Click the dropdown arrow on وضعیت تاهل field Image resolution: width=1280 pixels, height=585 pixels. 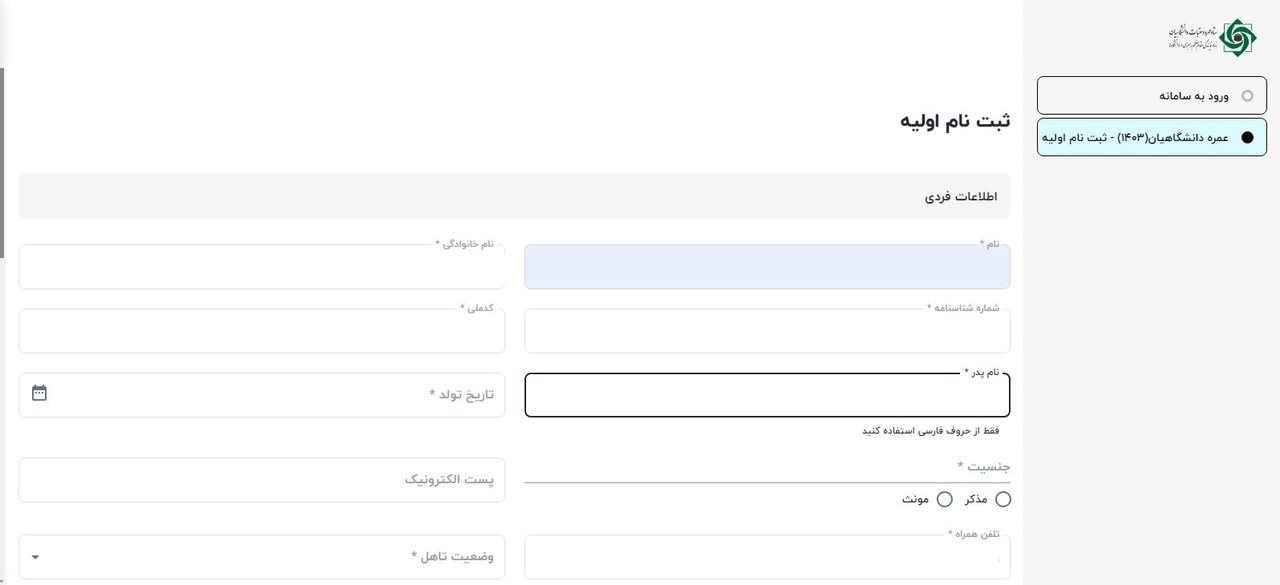[x=34, y=556]
